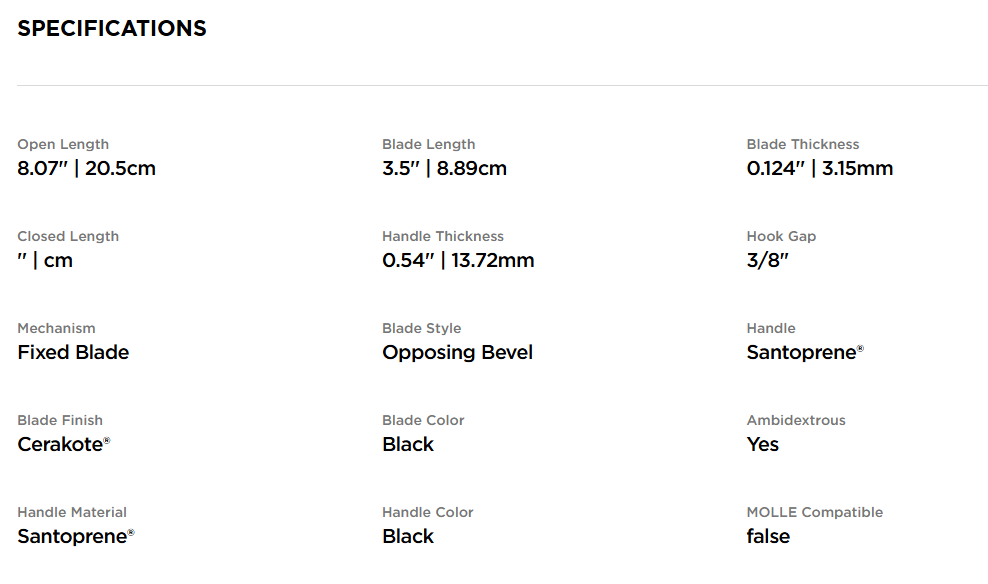The height and width of the screenshot is (584, 988).
Task: Click the Yes value under Ambidextrous
Action: (762, 444)
